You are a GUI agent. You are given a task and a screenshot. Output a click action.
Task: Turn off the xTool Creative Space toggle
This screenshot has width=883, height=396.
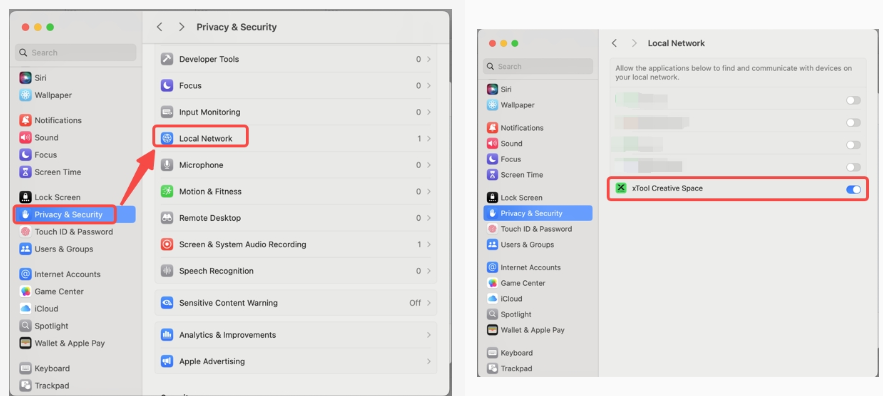pyautogui.click(x=853, y=189)
